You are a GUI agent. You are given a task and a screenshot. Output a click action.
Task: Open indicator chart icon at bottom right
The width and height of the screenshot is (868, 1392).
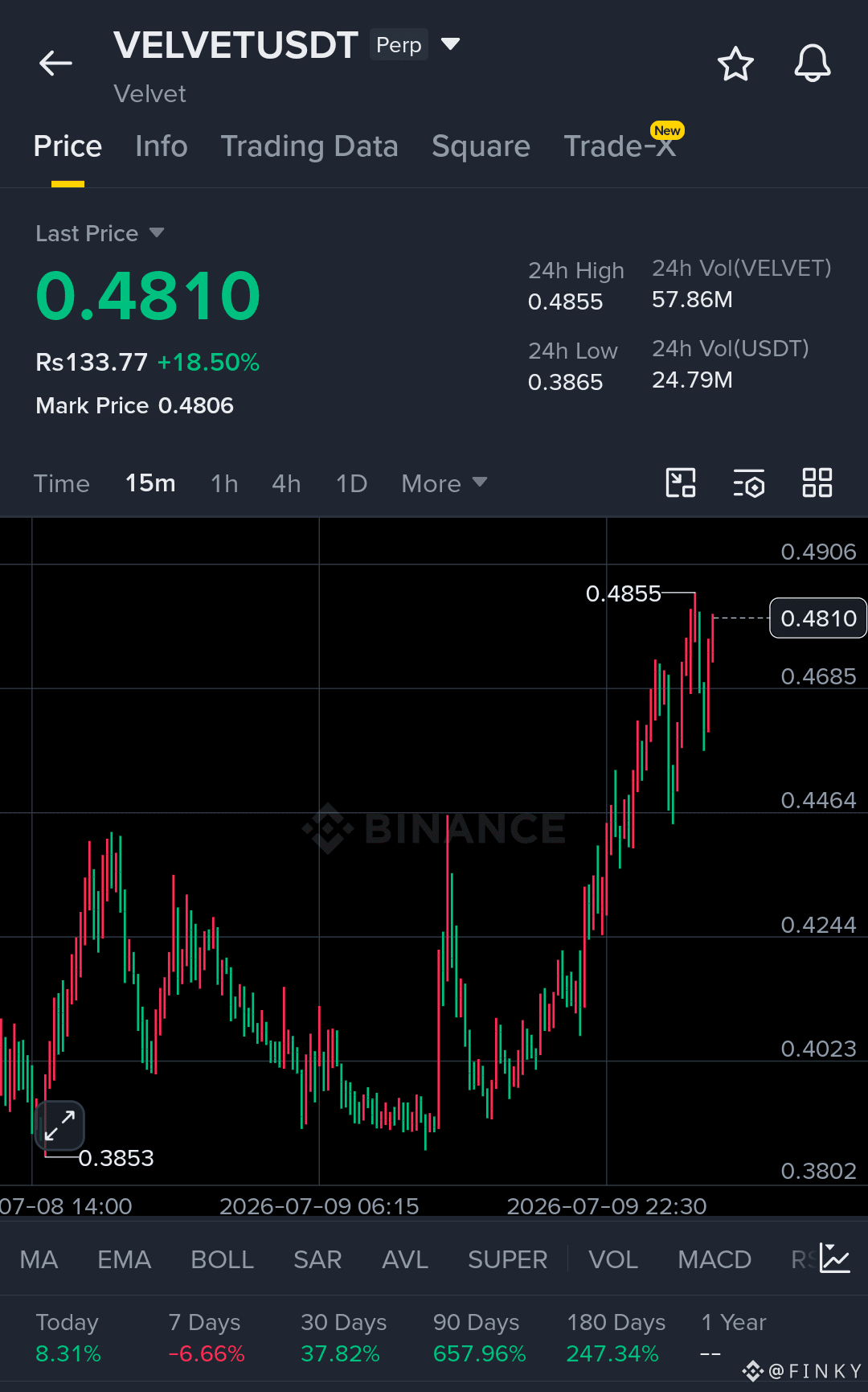click(835, 1259)
